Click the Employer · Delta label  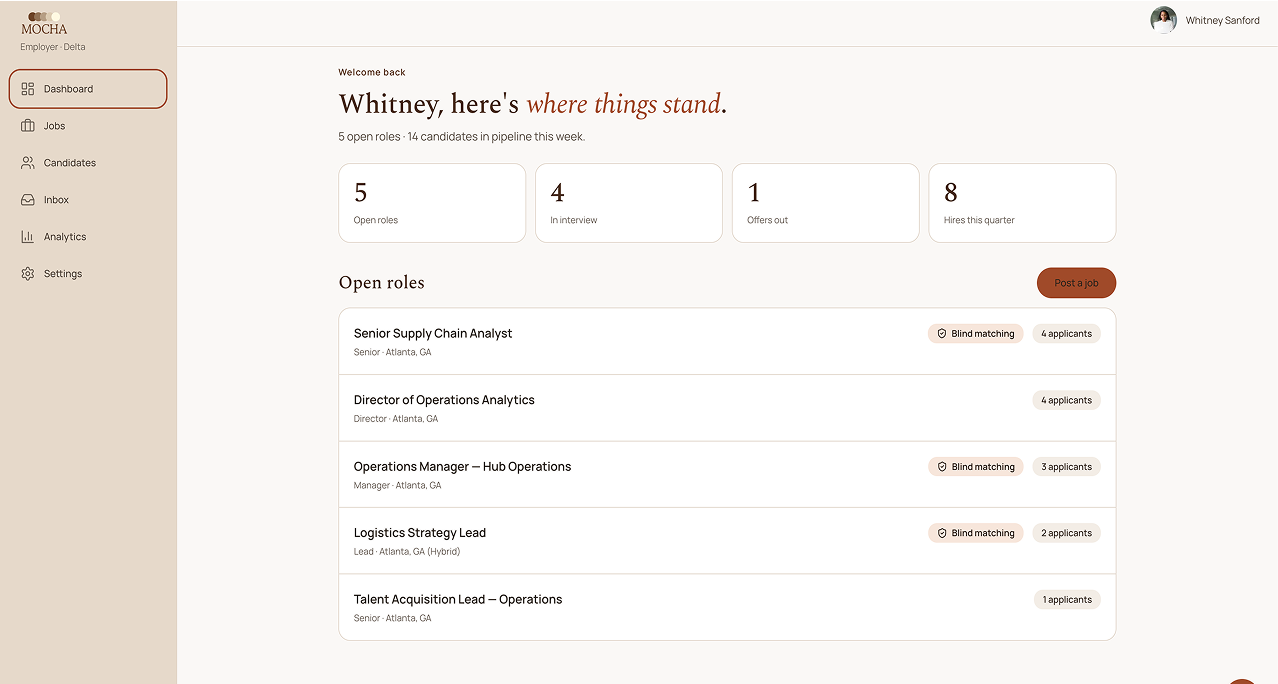coord(53,47)
